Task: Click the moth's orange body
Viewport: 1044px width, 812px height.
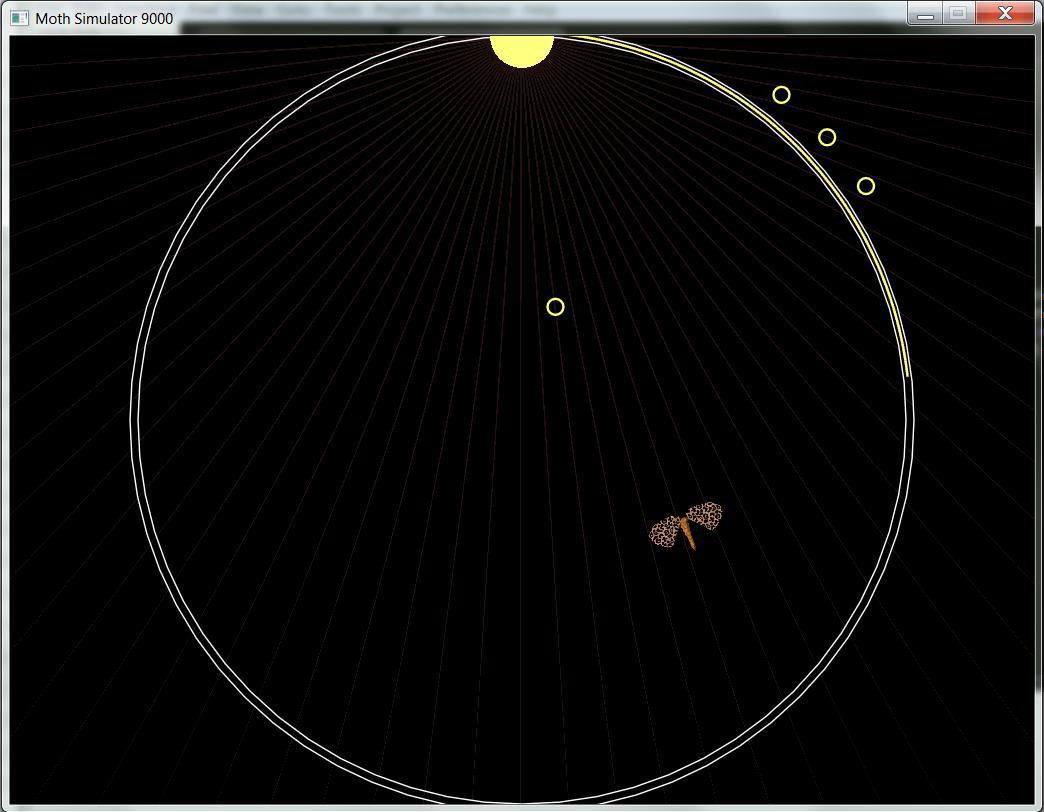Action: 688,533
